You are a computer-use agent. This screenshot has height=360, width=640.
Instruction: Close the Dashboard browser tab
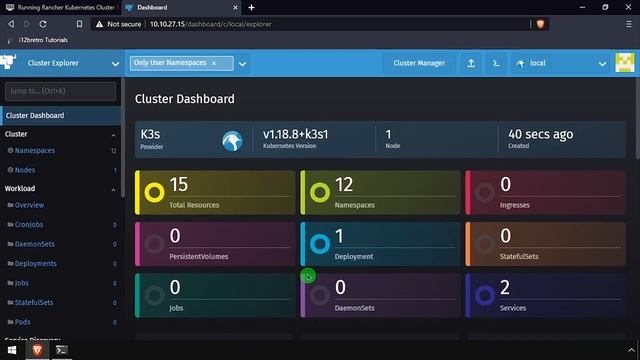[x=236, y=7]
